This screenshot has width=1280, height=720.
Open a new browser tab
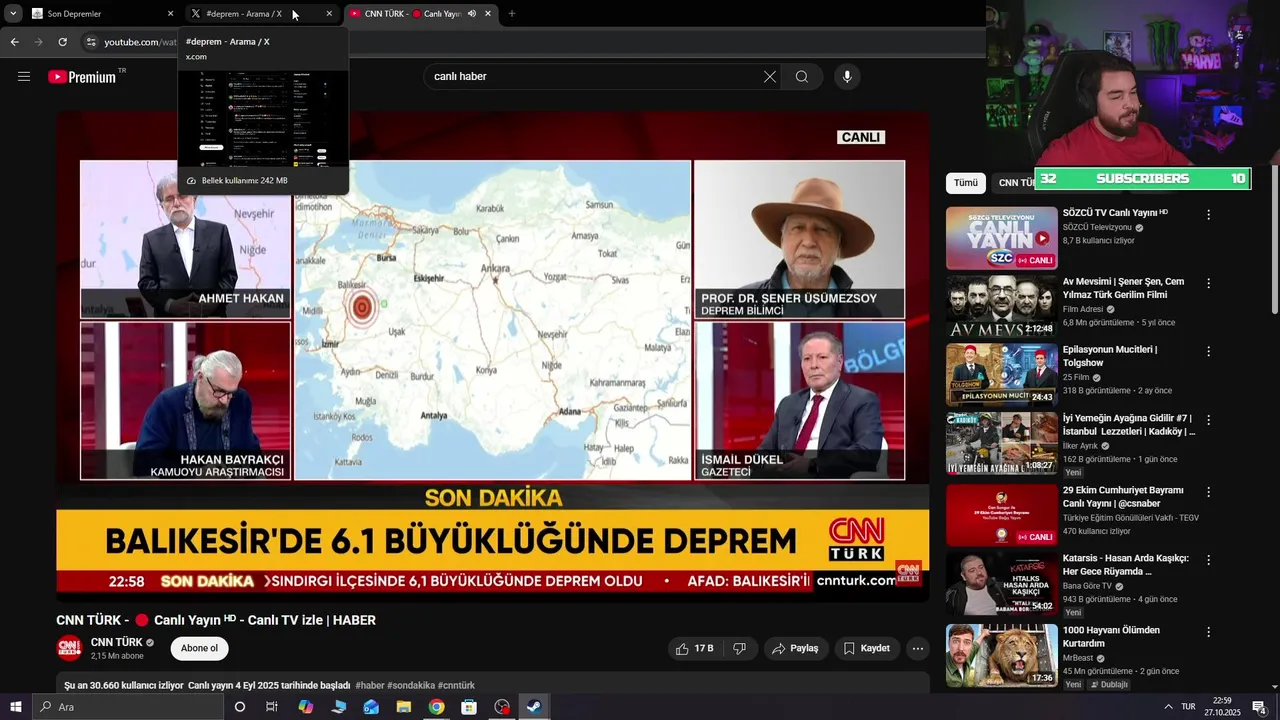[x=512, y=14]
